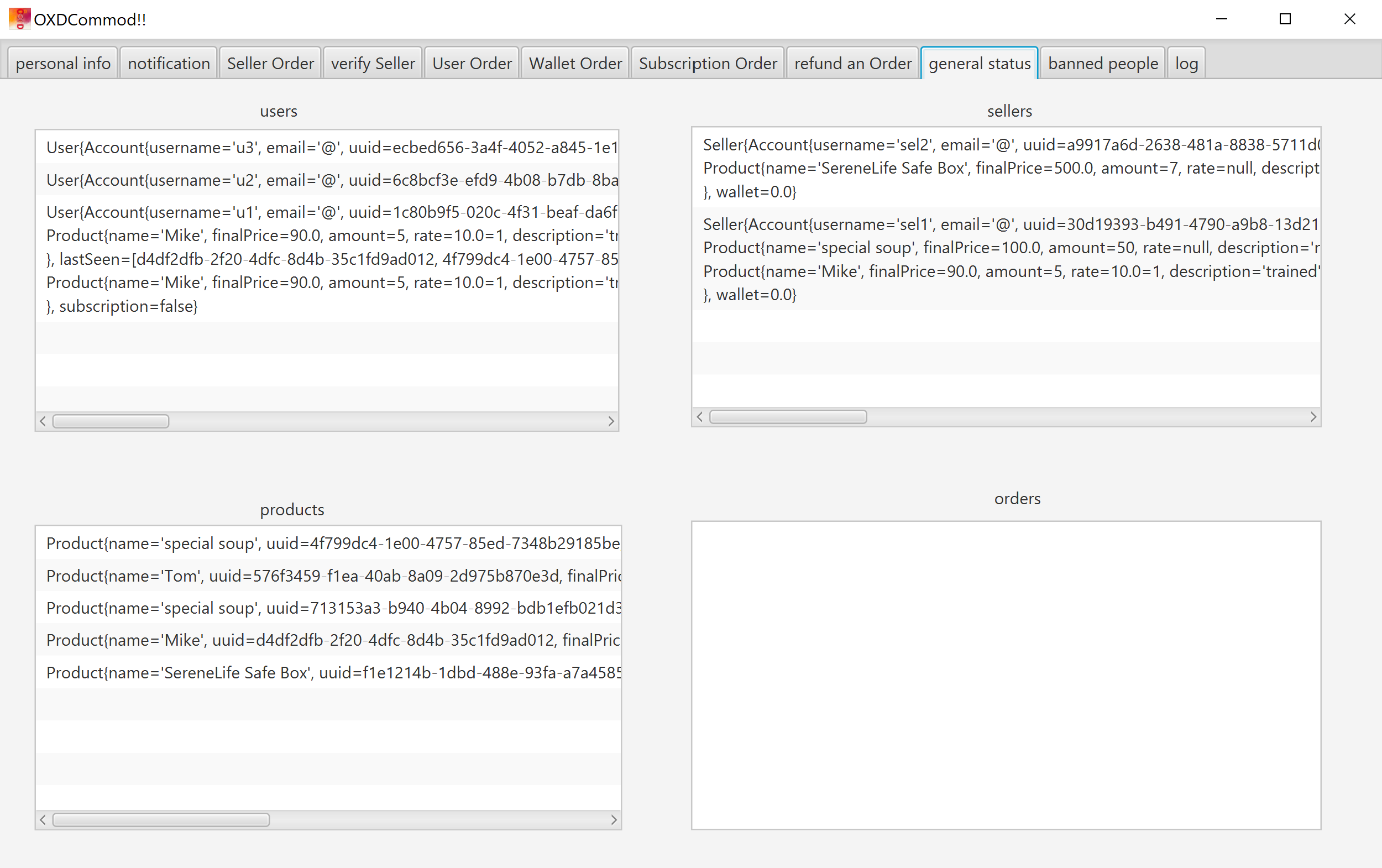Open the refund an Order tab
This screenshot has width=1382, height=868.
pos(853,63)
